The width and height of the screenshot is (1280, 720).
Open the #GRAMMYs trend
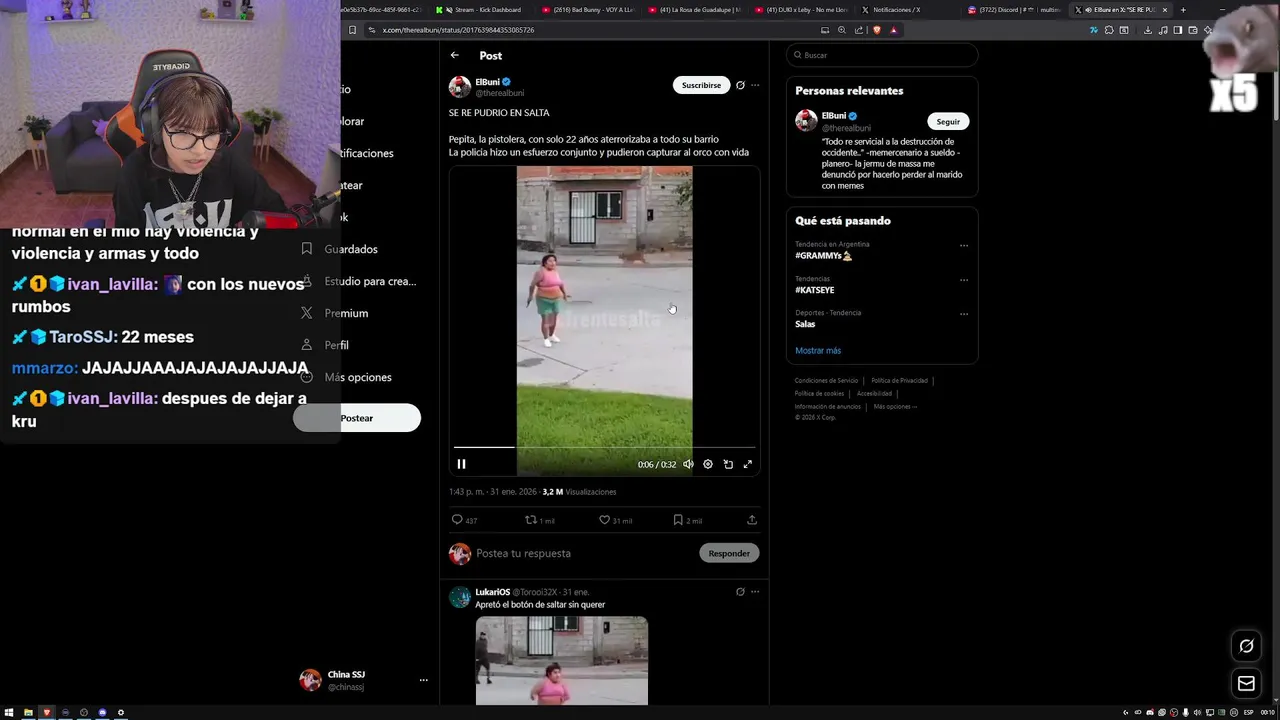(x=824, y=256)
